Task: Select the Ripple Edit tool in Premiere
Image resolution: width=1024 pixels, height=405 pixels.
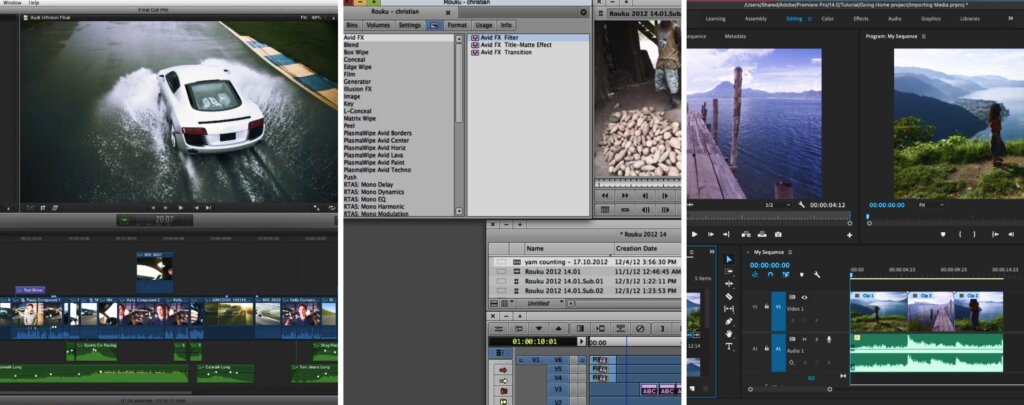Action: click(729, 284)
